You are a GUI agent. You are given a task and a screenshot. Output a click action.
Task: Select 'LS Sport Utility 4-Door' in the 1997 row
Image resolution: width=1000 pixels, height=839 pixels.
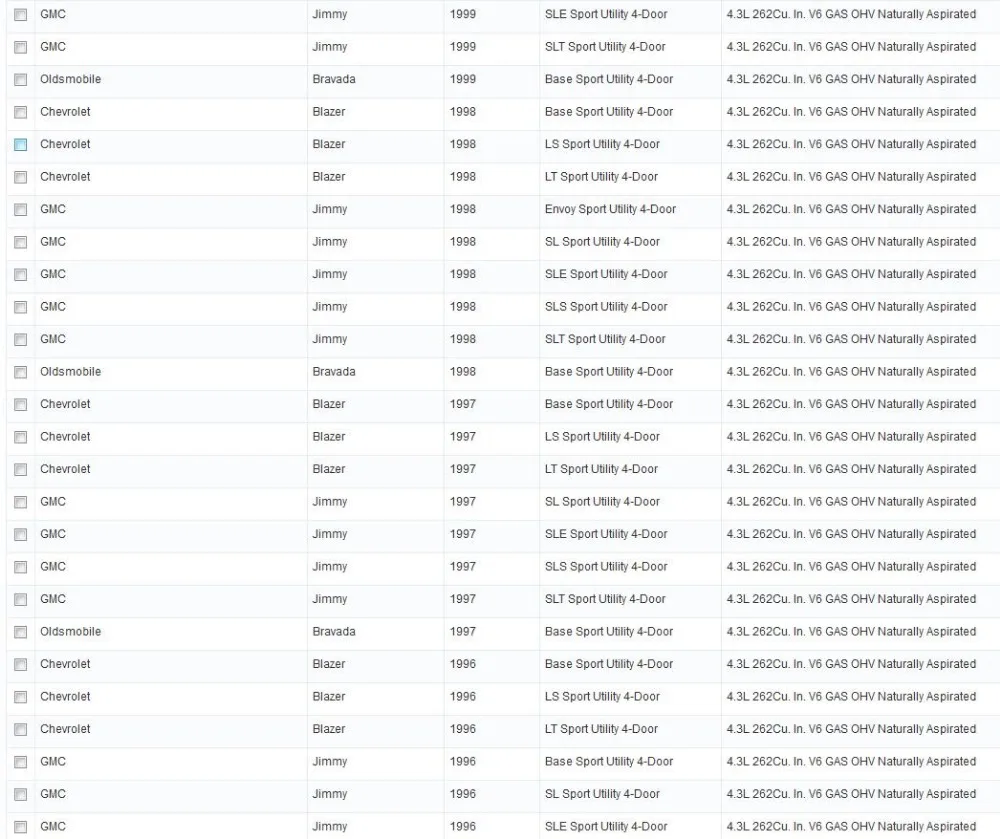pos(602,437)
